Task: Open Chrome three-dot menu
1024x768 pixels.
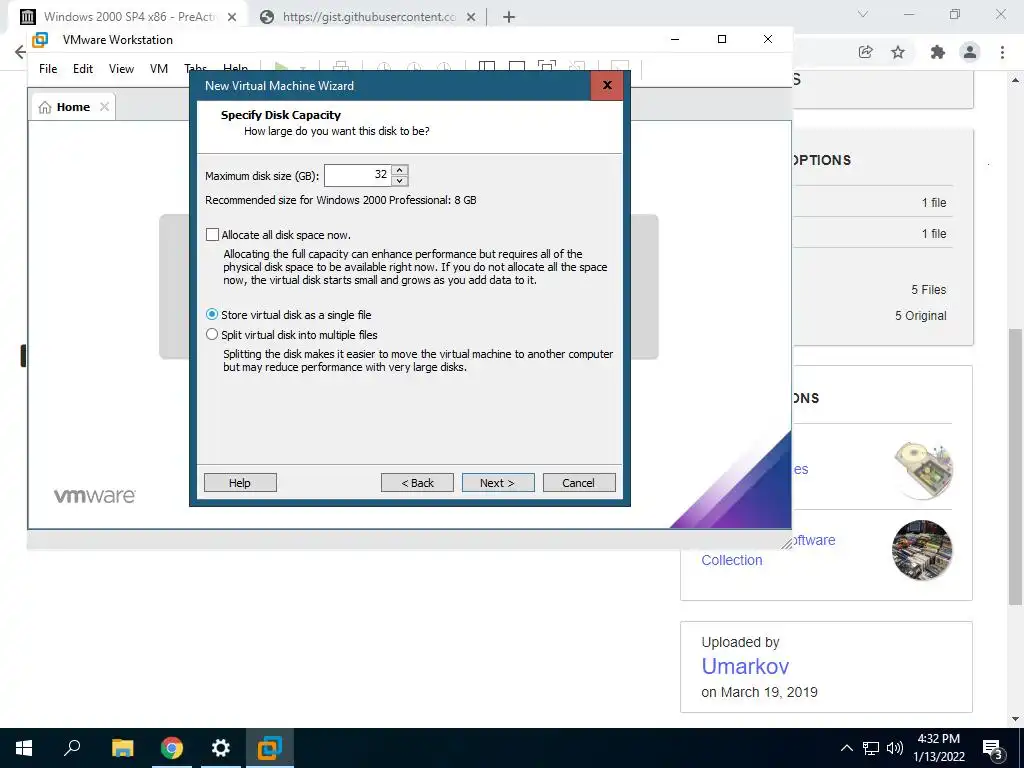Action: coord(1002,52)
